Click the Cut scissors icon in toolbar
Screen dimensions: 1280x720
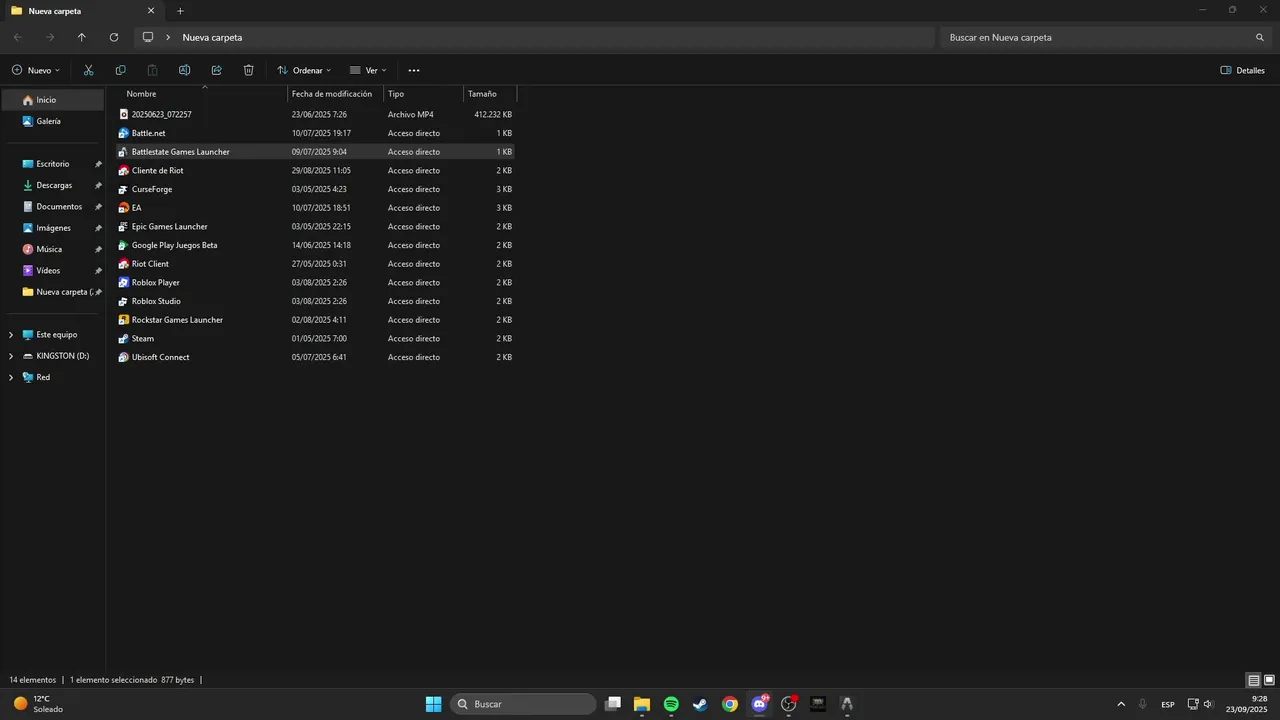pyautogui.click(x=88, y=70)
